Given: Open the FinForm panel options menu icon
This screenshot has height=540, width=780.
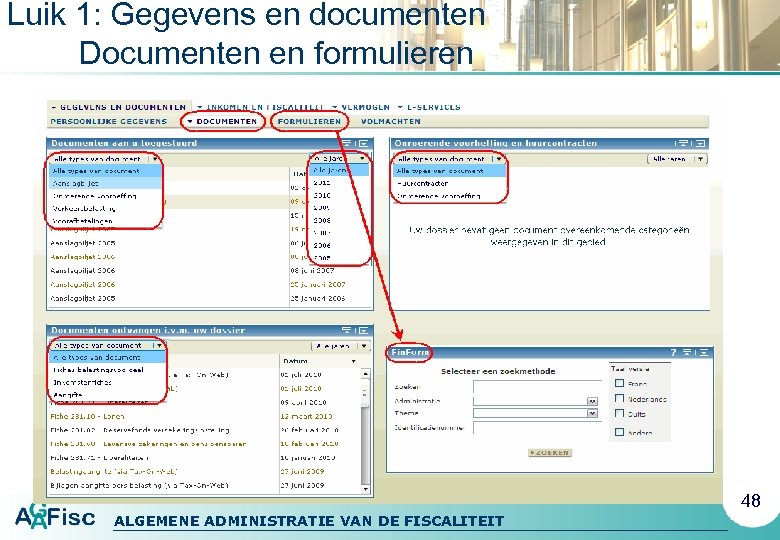Looking at the screenshot, I should [704, 352].
